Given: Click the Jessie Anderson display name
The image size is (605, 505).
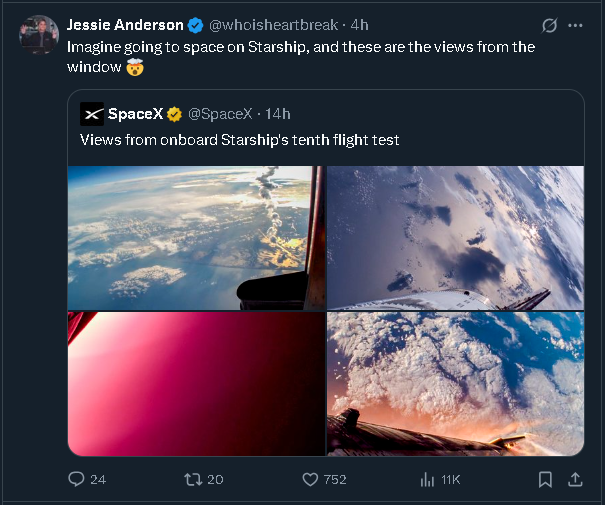Looking at the screenshot, I should pyautogui.click(x=125, y=25).
